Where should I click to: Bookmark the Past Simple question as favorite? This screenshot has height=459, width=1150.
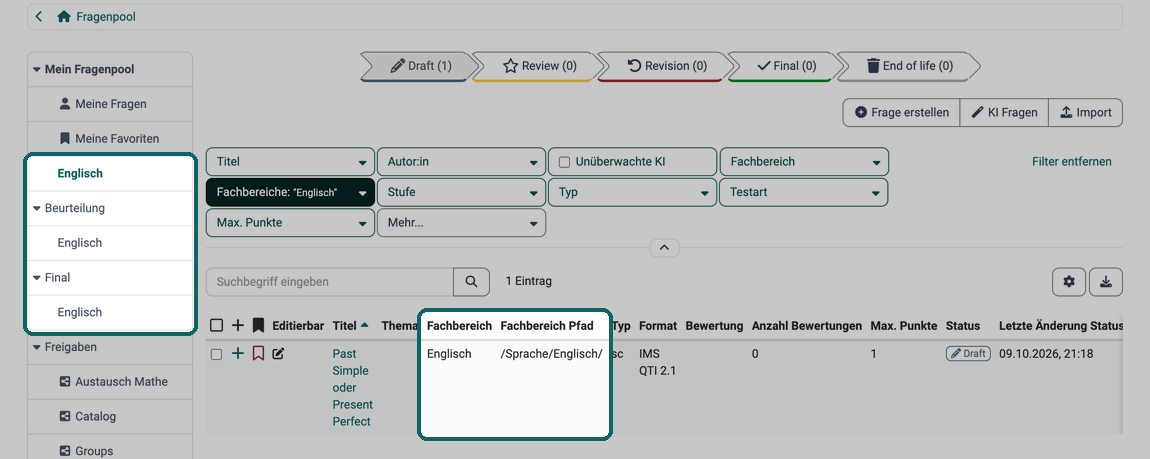258,354
